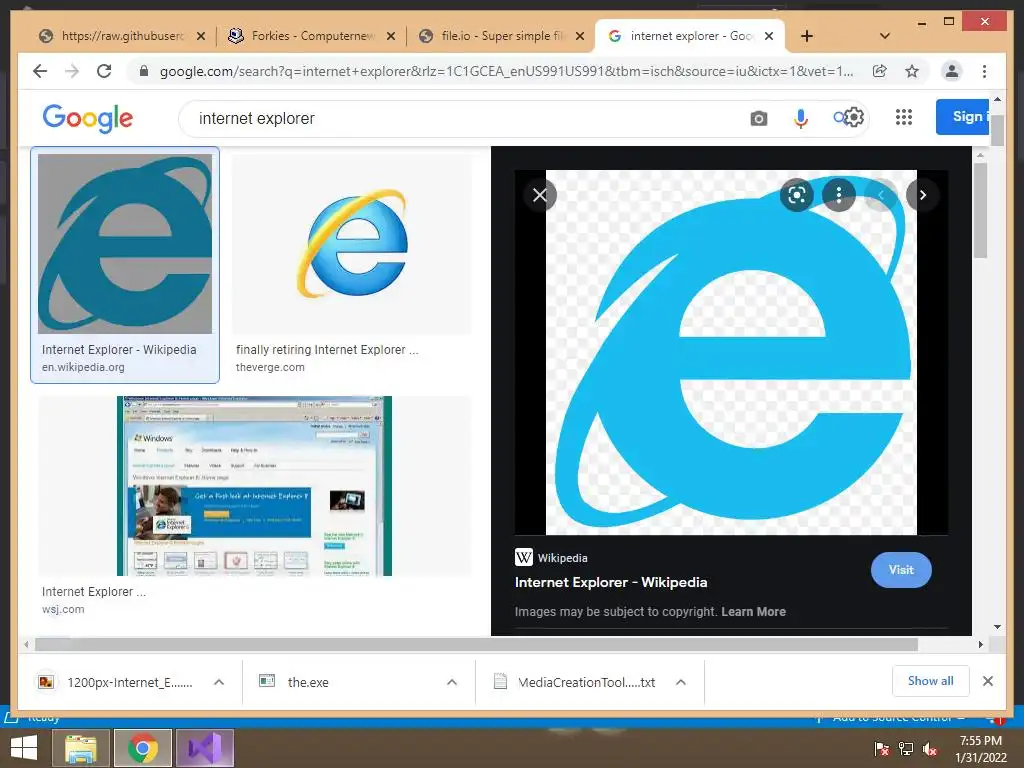Click theverge.com source text
The width and height of the screenshot is (1024, 768).
(x=270, y=367)
